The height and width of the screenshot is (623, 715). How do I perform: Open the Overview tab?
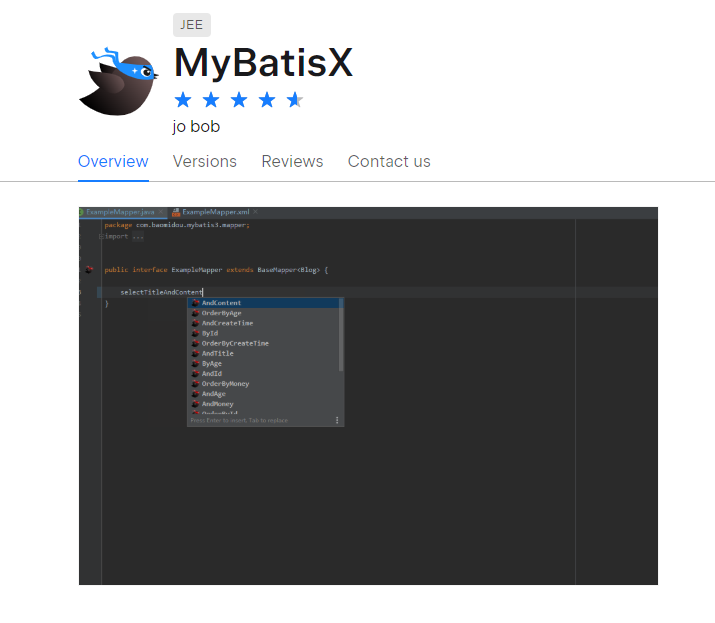pos(113,161)
